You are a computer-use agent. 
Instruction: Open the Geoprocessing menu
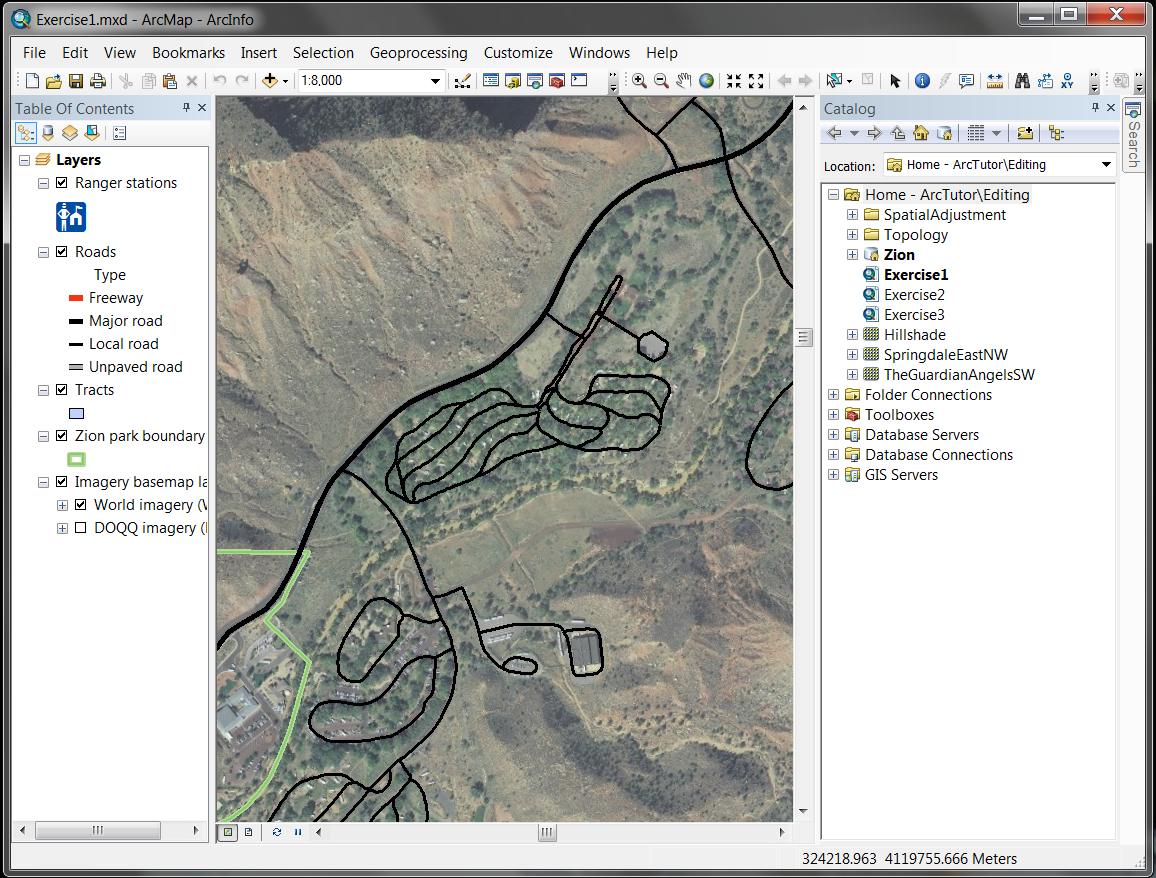(x=419, y=52)
